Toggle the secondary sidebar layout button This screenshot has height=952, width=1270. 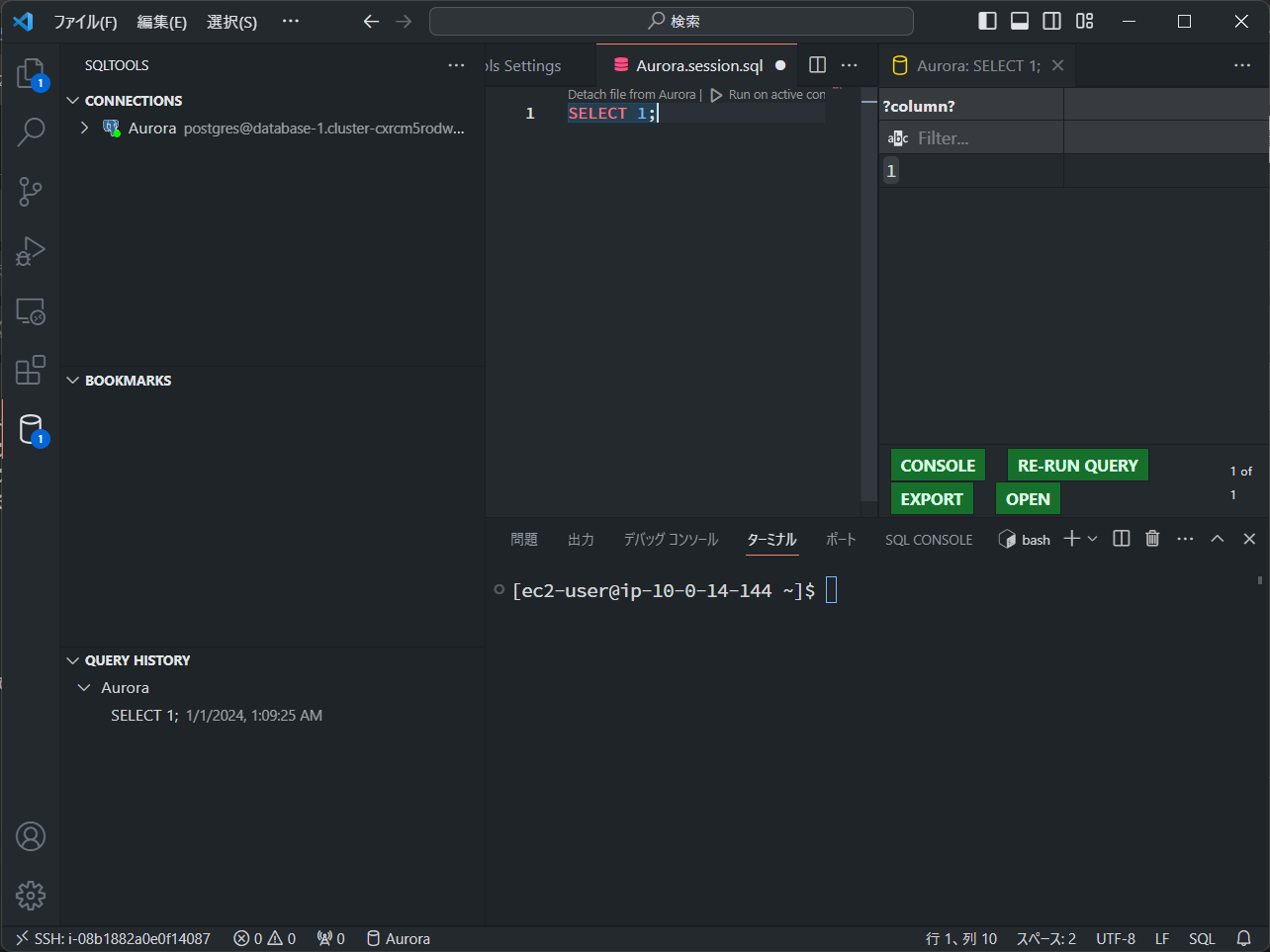point(1052,21)
